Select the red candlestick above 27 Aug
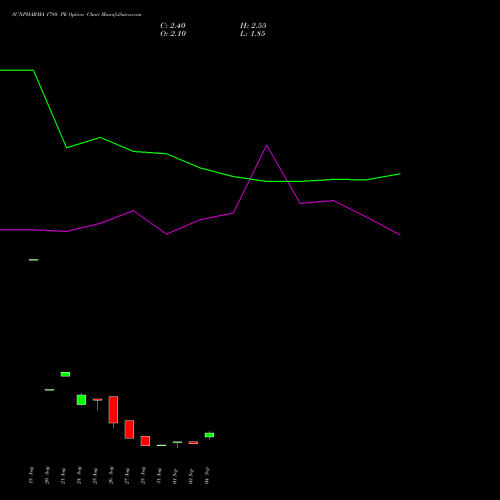Viewport: 500px width, 500px height. pos(129,429)
